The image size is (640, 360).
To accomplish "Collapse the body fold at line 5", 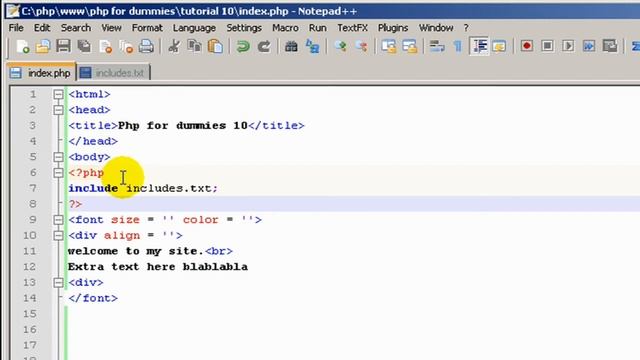I will (x=58, y=157).
